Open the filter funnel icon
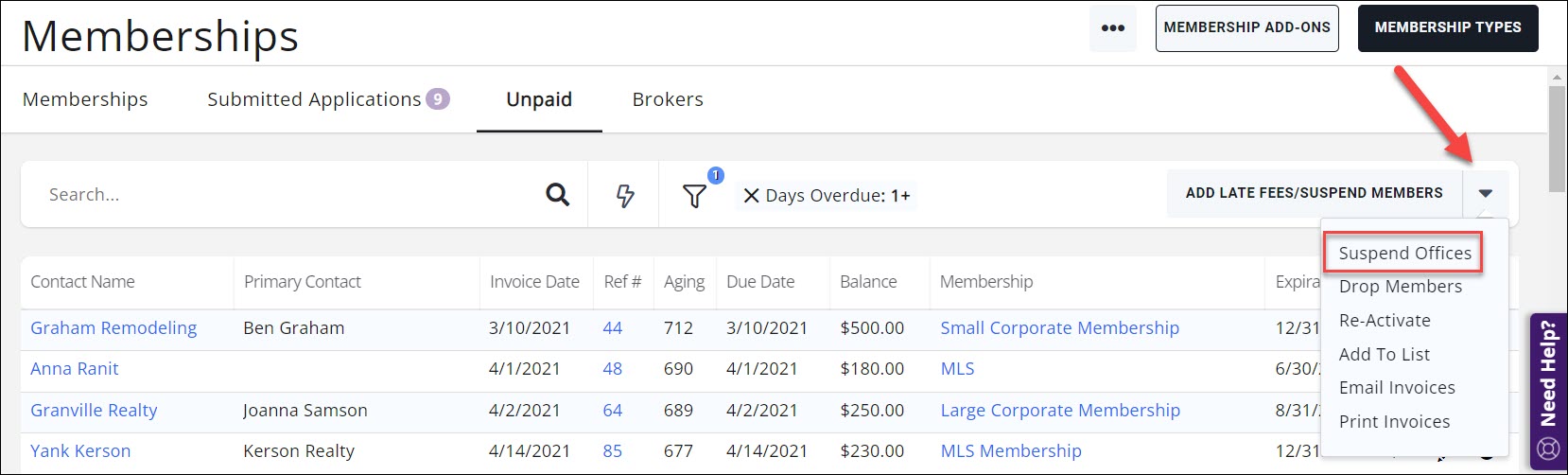Image resolution: width=1568 pixels, height=475 pixels. click(694, 196)
